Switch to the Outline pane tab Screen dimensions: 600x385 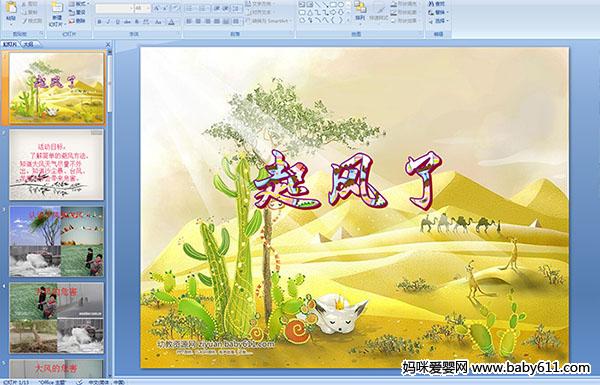click(x=28, y=44)
